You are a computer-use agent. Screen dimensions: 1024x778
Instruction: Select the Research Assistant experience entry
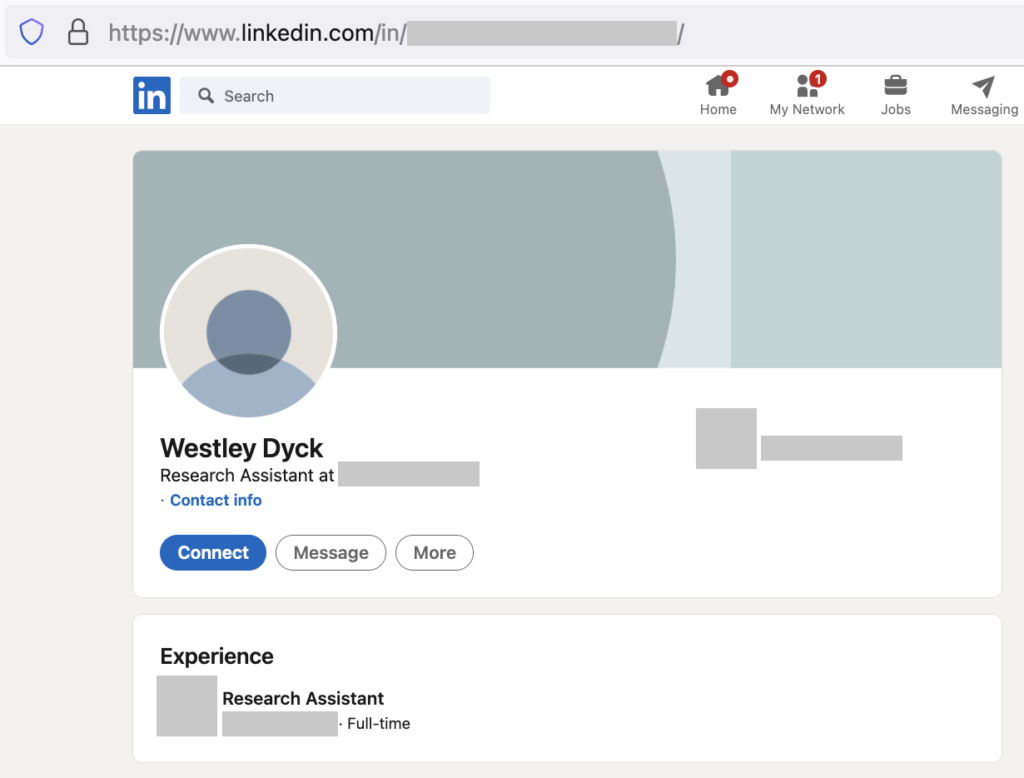coord(303,698)
